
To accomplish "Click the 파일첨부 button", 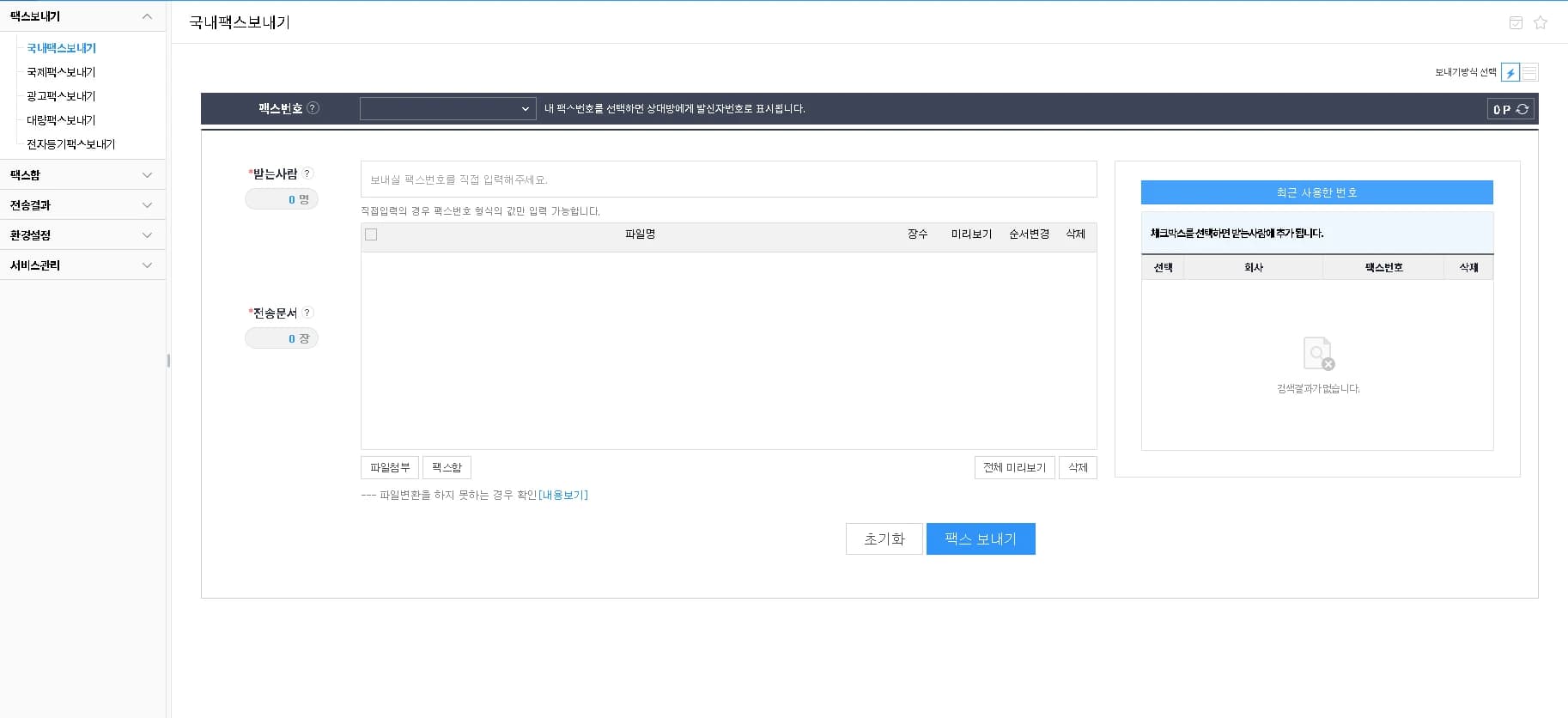I will pos(390,467).
